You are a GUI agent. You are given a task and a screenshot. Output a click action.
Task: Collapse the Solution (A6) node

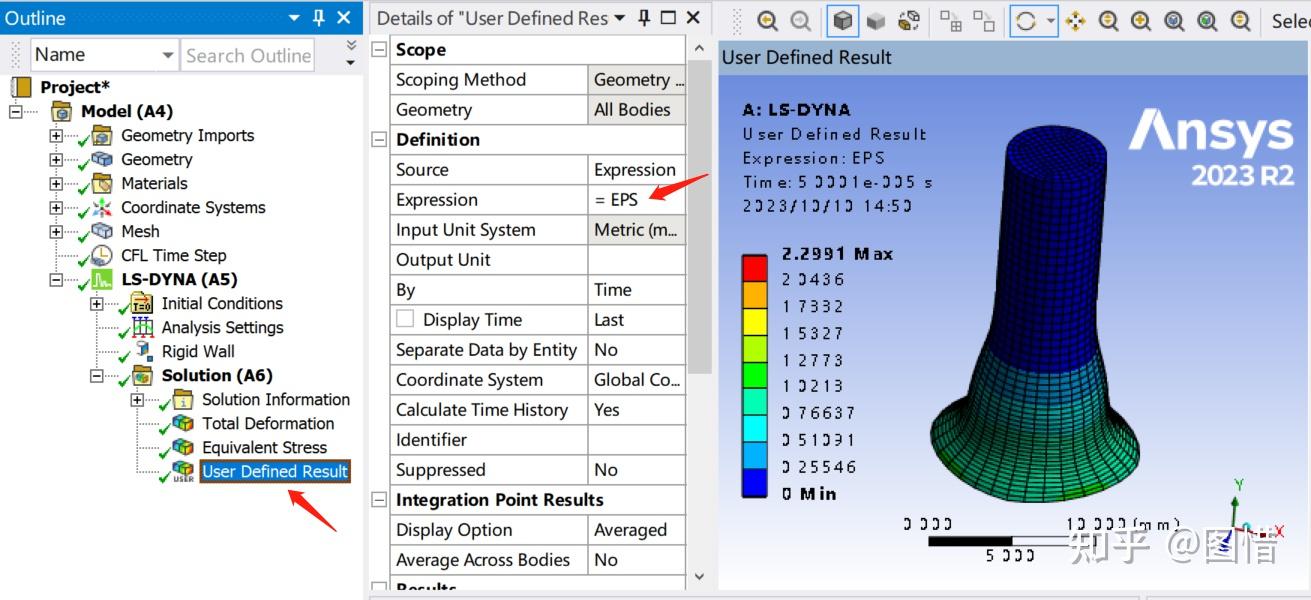(97, 375)
